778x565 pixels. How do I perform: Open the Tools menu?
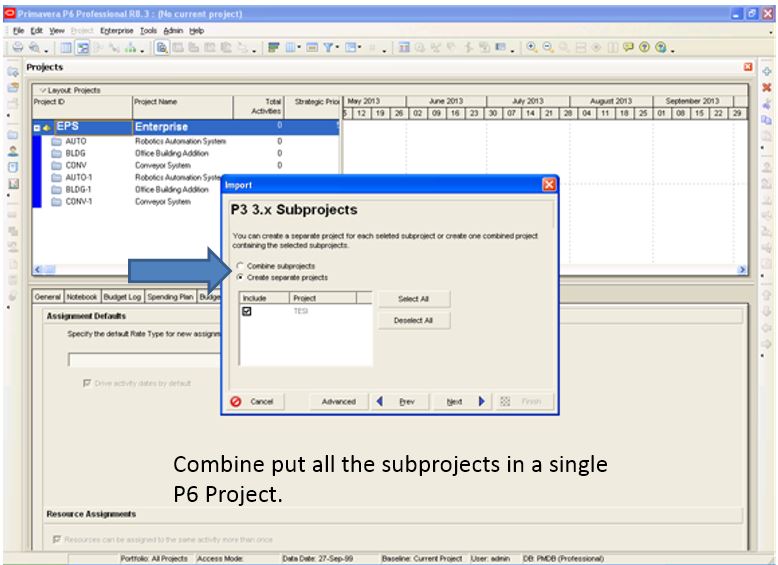(148, 31)
